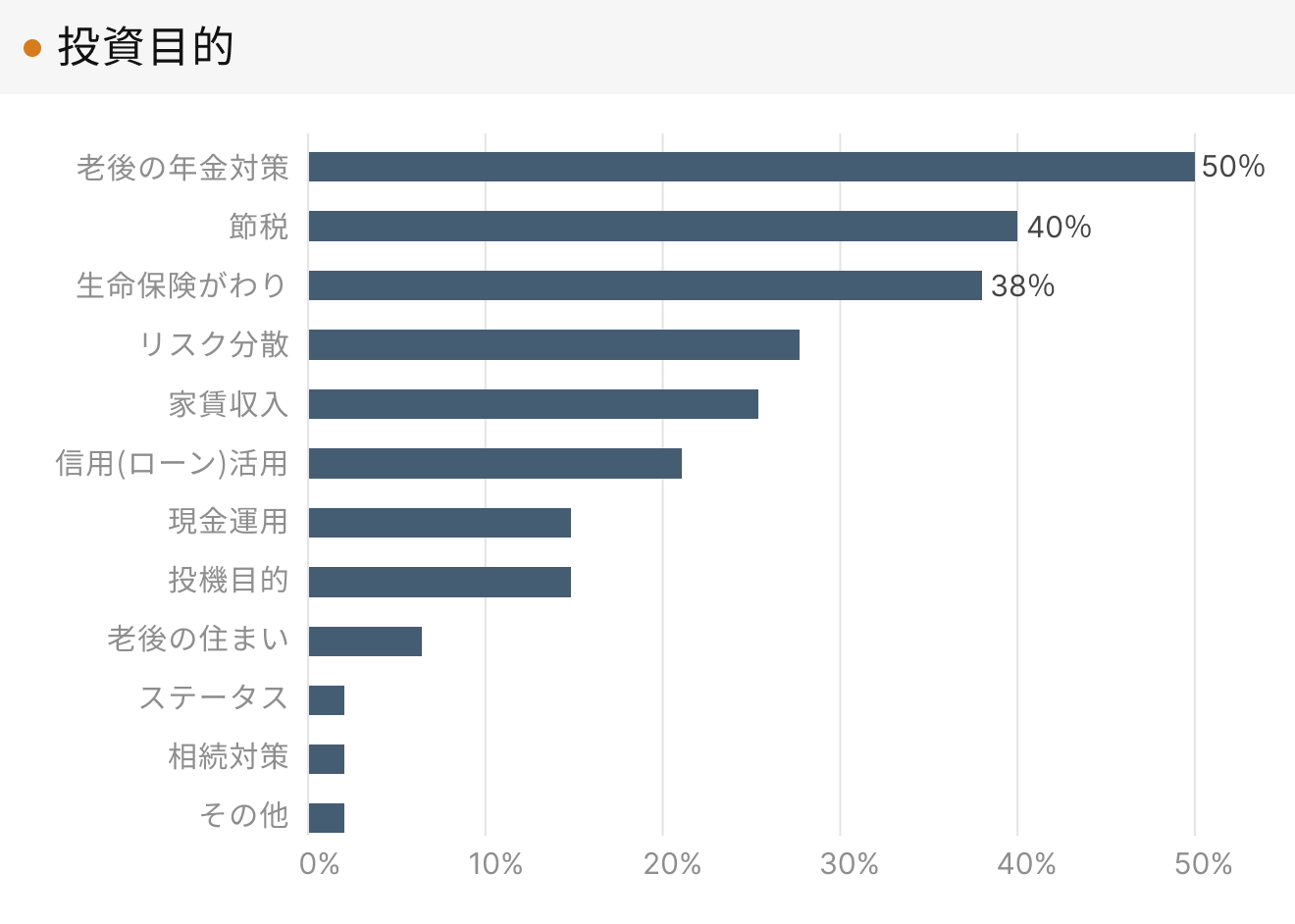Click the 投機目的 bar
Image resolution: width=1295 pixels, height=924 pixels.
click(x=440, y=582)
